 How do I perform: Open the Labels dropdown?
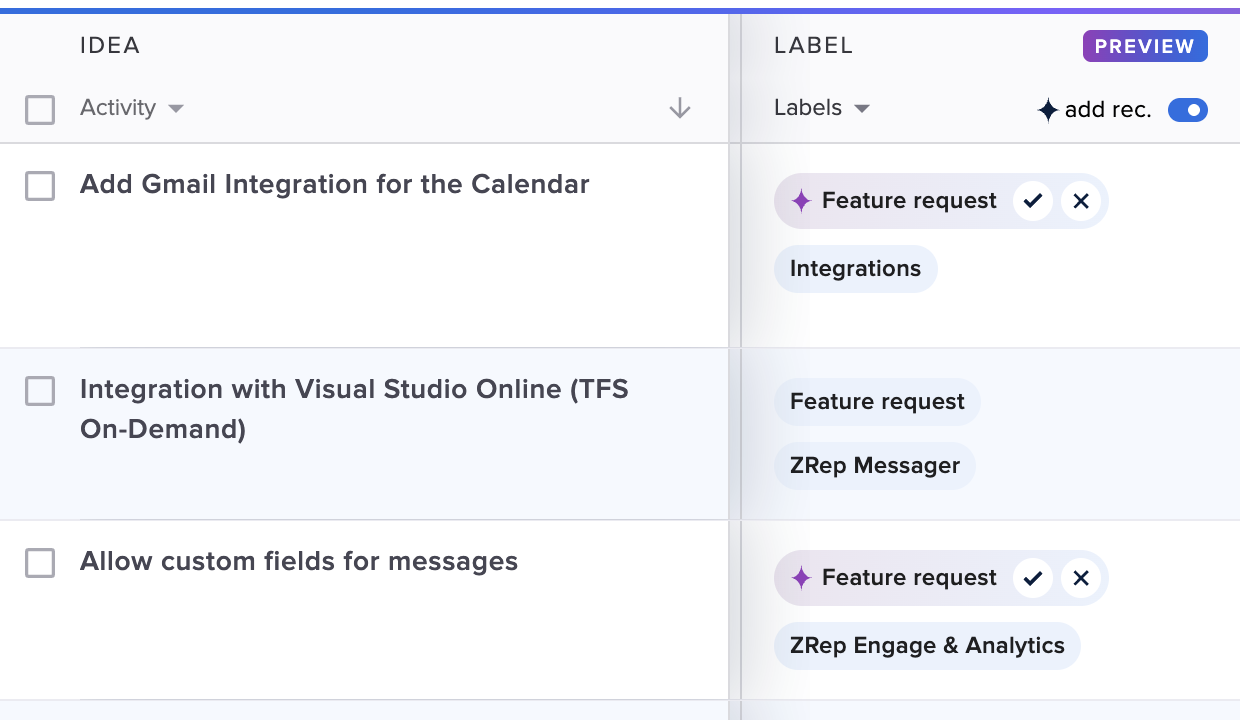pos(822,108)
